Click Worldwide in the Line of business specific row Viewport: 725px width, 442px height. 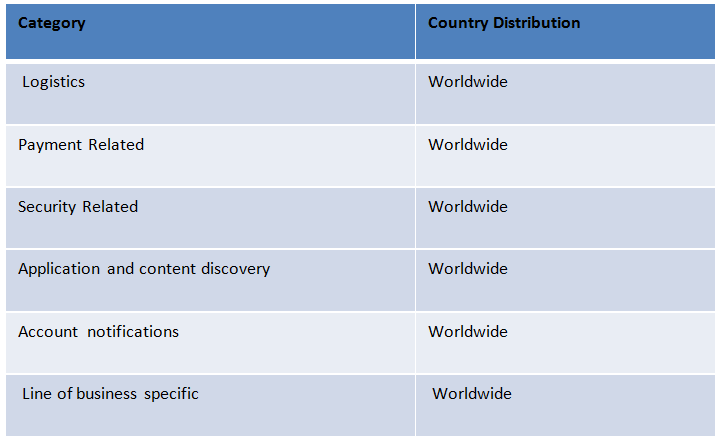472,393
